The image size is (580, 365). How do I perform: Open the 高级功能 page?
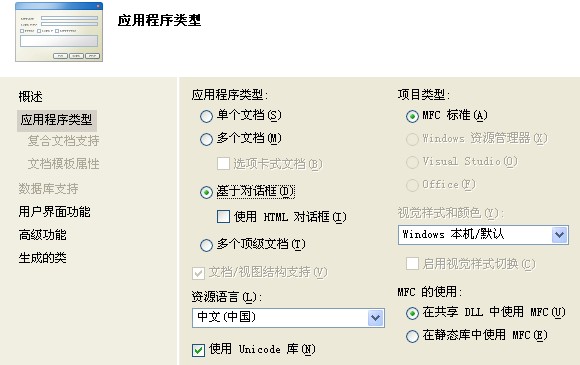(43, 235)
